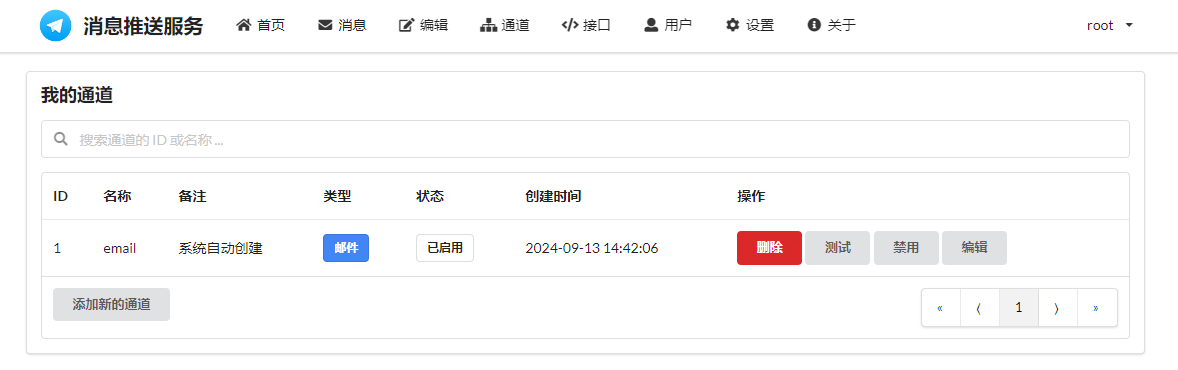Click the user silhouette icon
This screenshot has height=370, width=1178.
651,25
